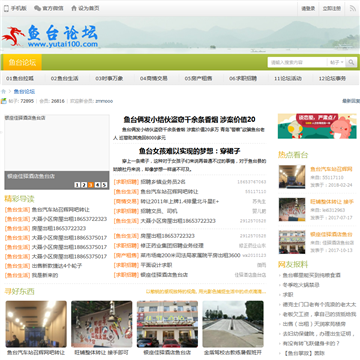Open hot post title 旺铺整体转让 接手
This screenshot has width=360, height=360.
(332, 202)
